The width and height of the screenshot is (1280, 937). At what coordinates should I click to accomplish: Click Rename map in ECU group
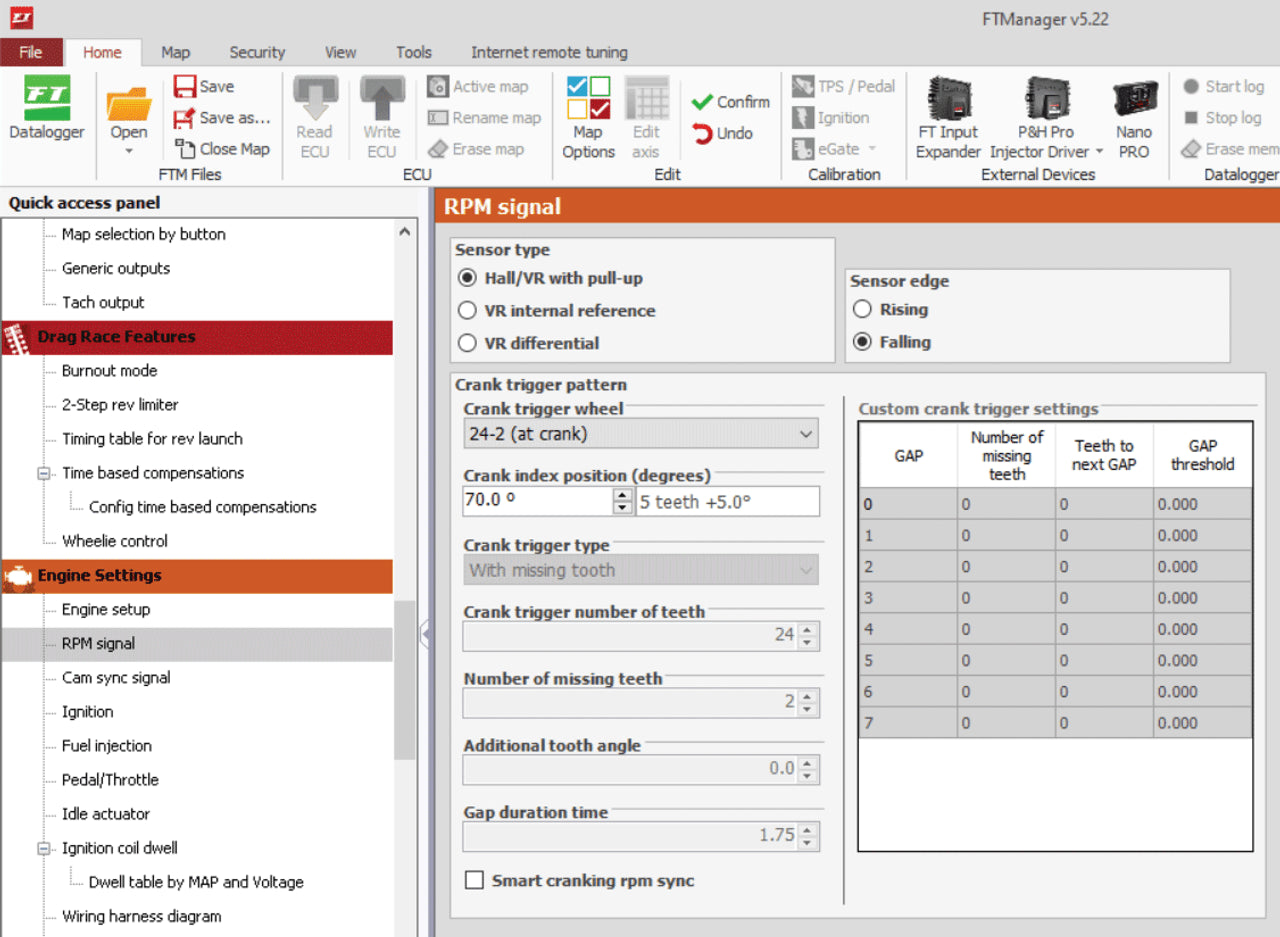tap(484, 118)
